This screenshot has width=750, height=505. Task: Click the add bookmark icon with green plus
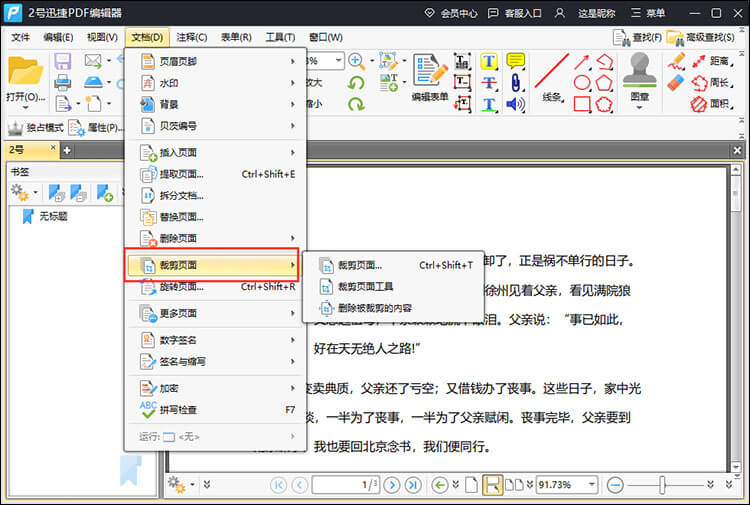tap(104, 193)
